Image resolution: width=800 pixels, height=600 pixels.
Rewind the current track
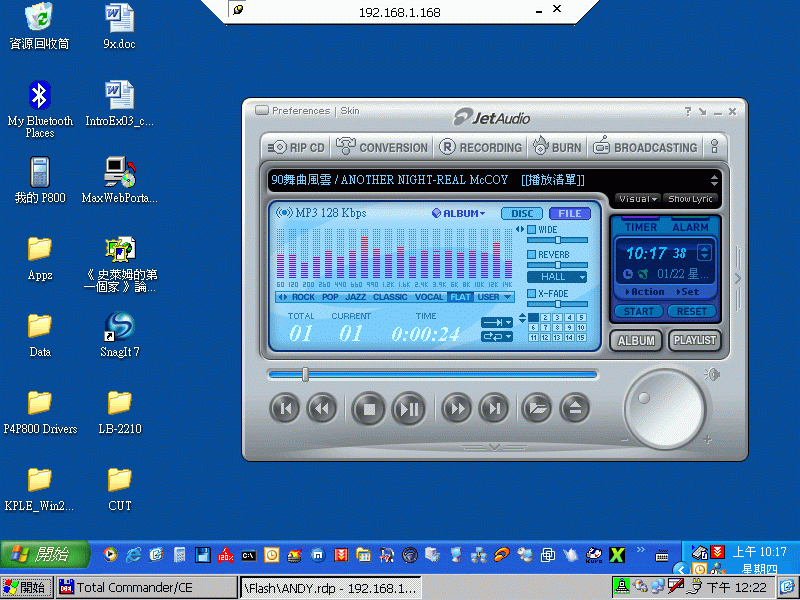pyautogui.click(x=321, y=408)
